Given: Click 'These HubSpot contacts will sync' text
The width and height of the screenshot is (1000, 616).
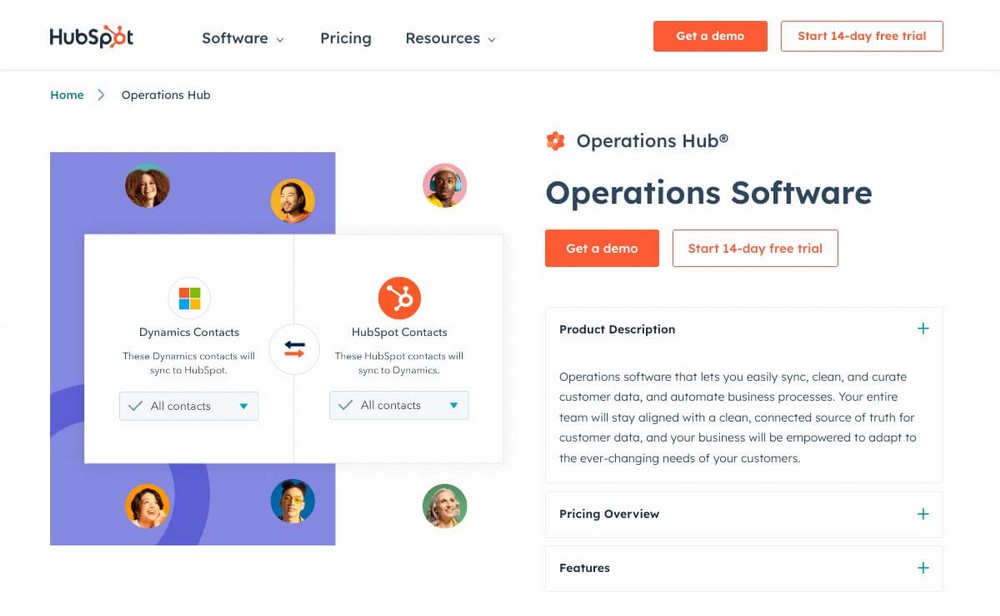Looking at the screenshot, I should (x=399, y=363).
